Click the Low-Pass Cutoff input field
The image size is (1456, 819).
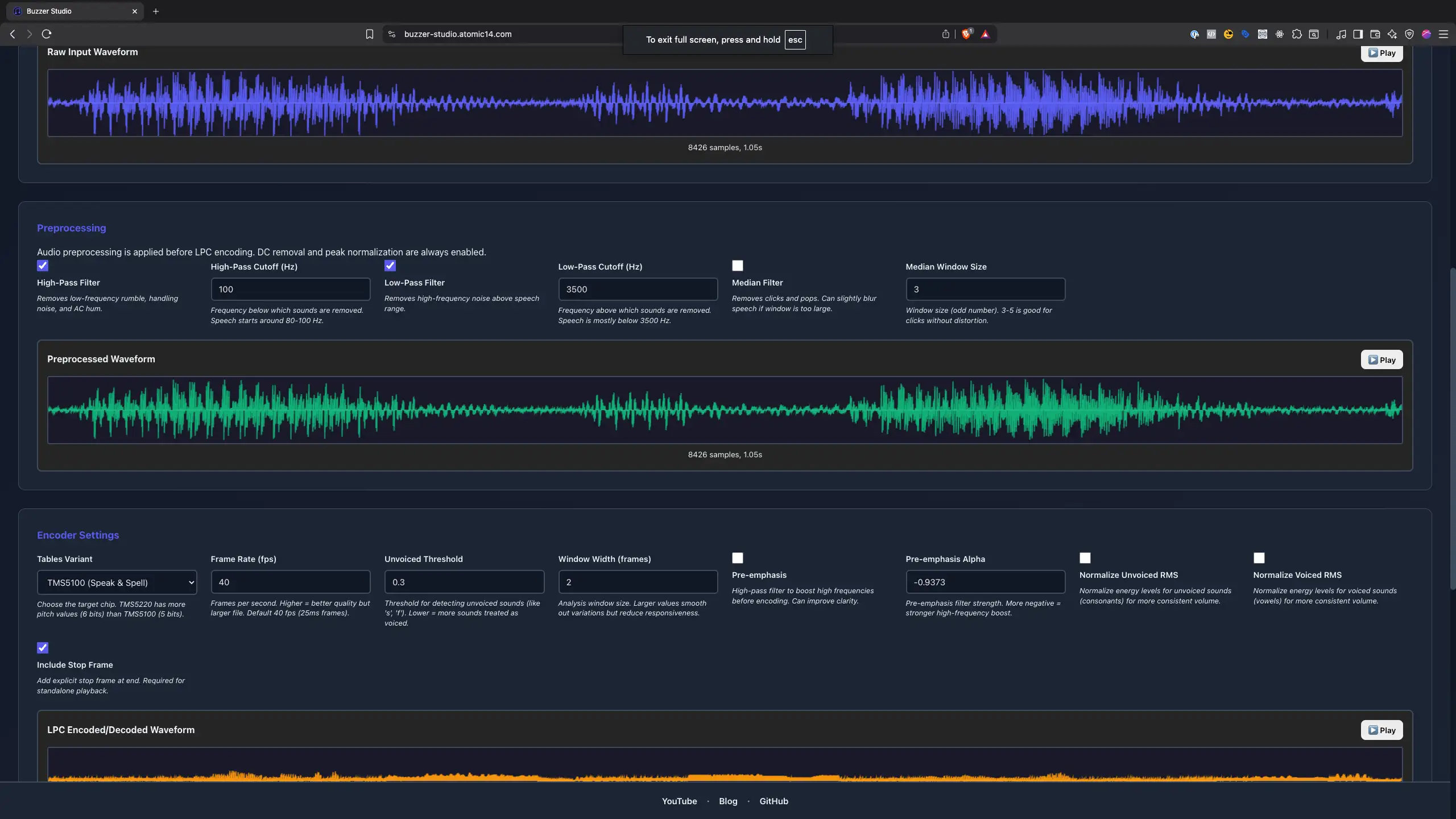(x=638, y=289)
